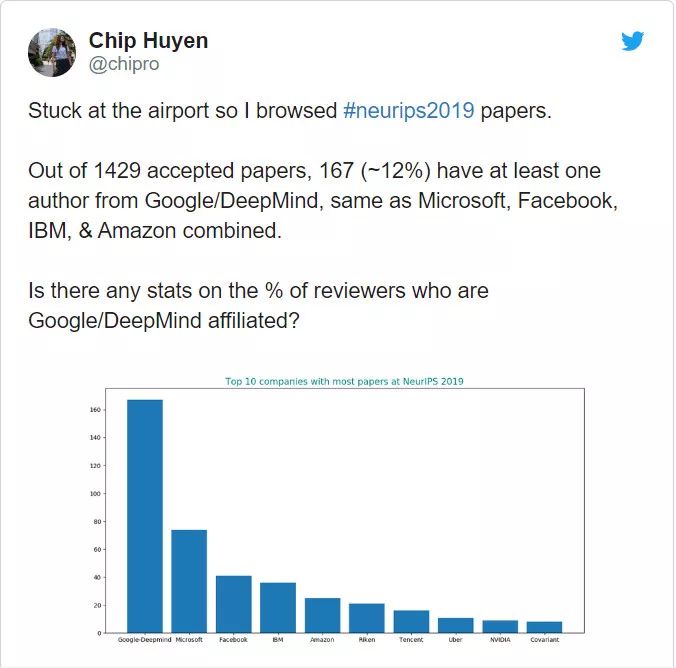Click the Uber bar in chart
The height and width of the screenshot is (668, 676).
[456, 625]
